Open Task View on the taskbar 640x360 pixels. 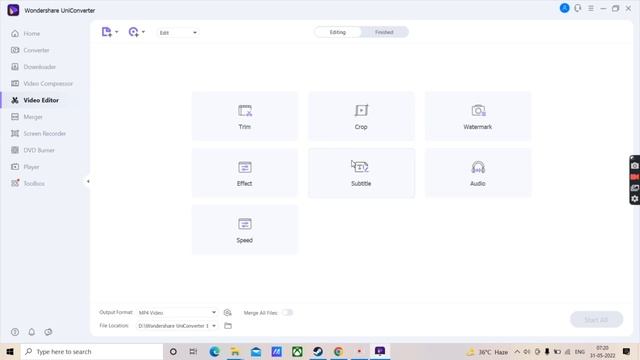pos(193,351)
